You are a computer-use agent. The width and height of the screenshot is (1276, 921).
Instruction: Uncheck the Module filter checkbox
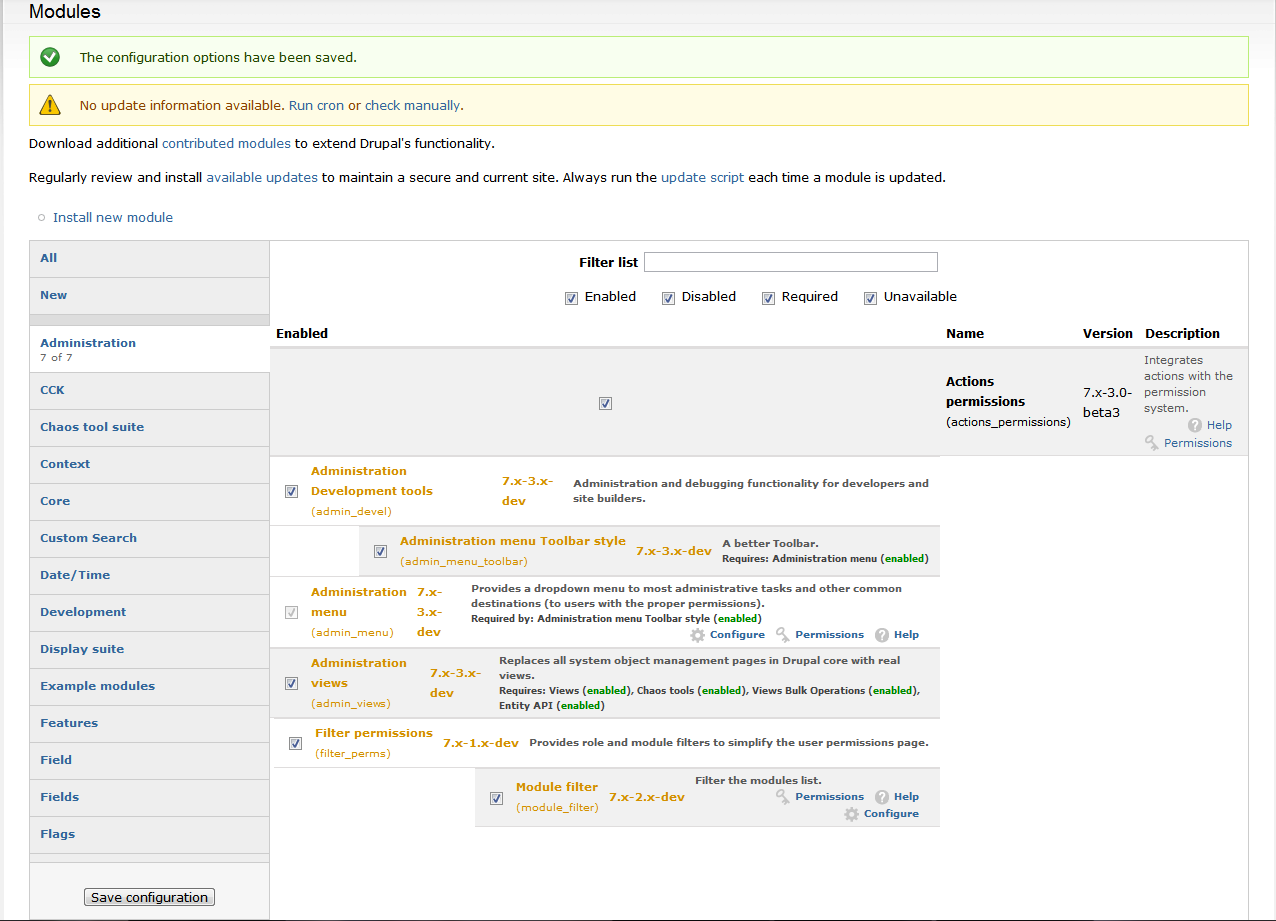[x=496, y=798]
